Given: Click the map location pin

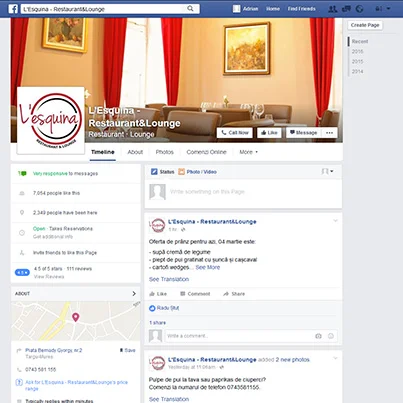Looking at the screenshot, I should 76,317.
